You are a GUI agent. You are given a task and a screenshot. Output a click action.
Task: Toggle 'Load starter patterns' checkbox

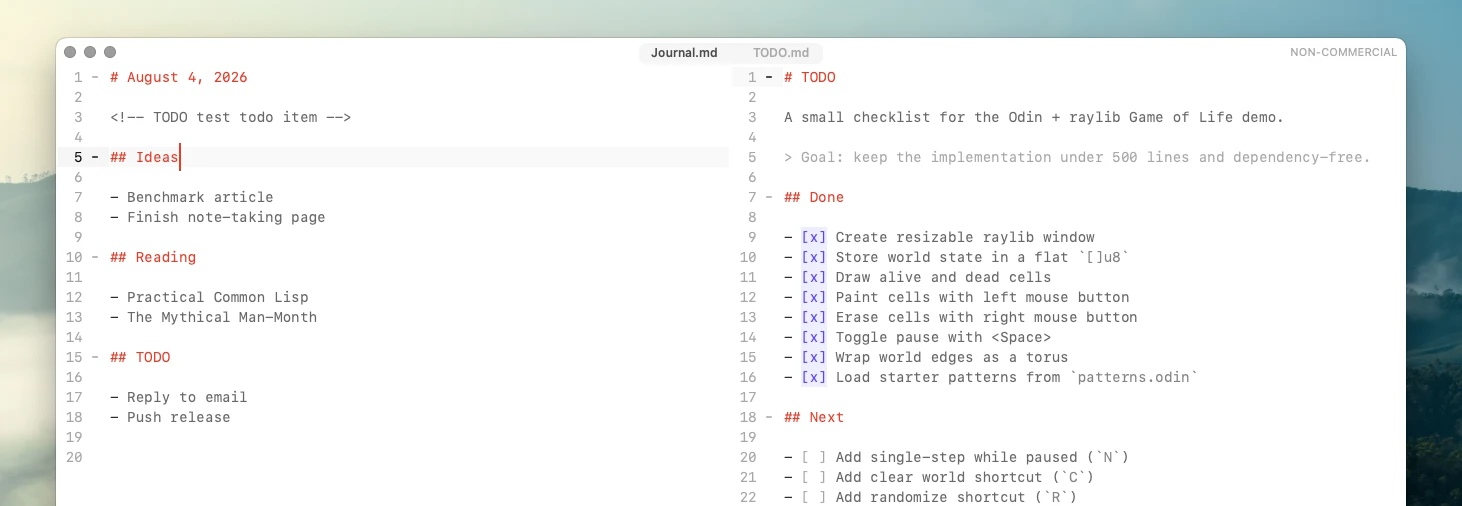coord(814,377)
